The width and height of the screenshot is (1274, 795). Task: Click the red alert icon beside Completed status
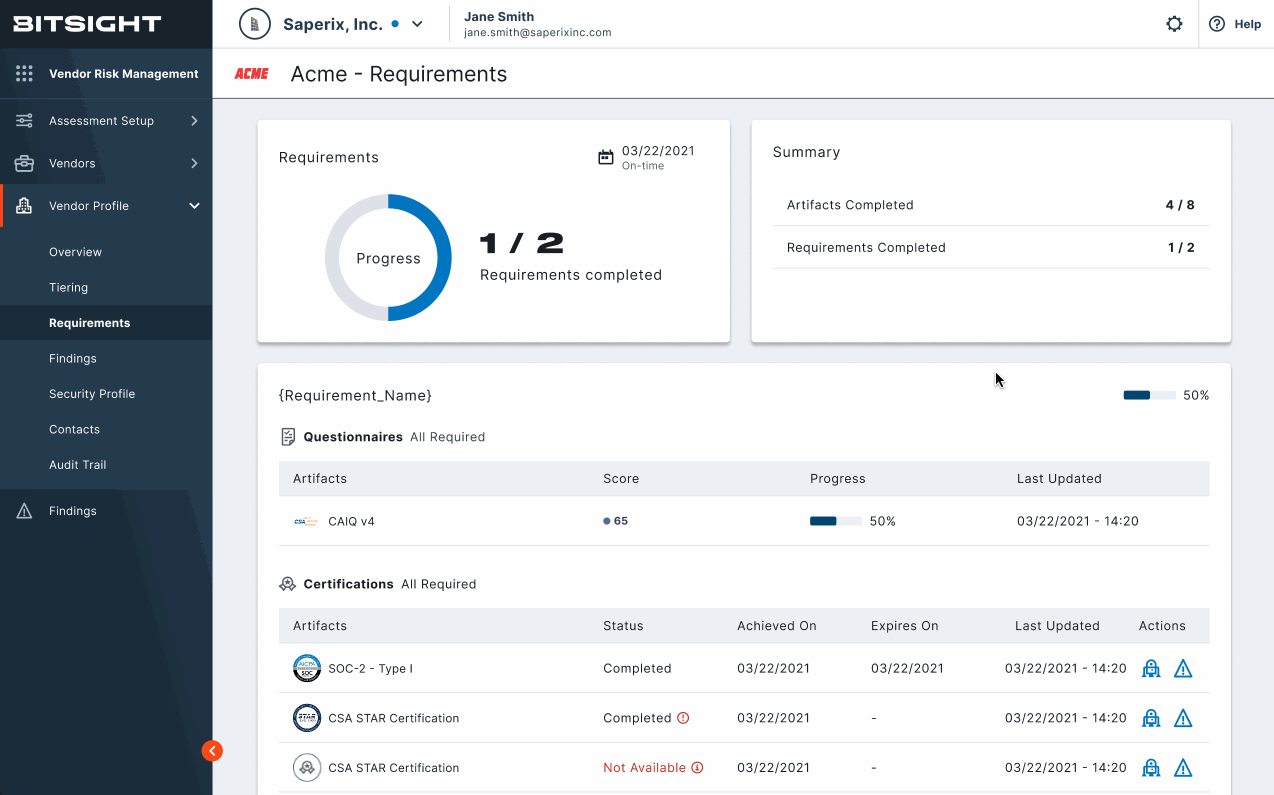(684, 718)
